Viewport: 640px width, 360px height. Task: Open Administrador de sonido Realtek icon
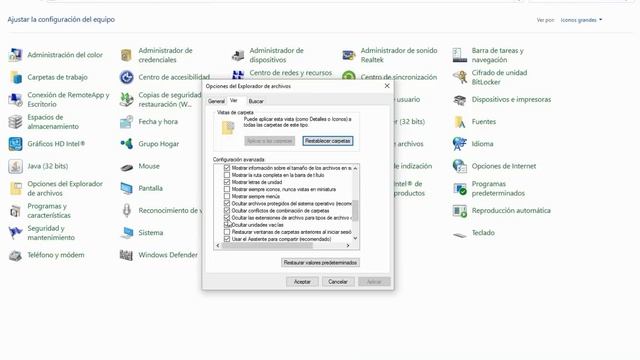tap(349, 55)
